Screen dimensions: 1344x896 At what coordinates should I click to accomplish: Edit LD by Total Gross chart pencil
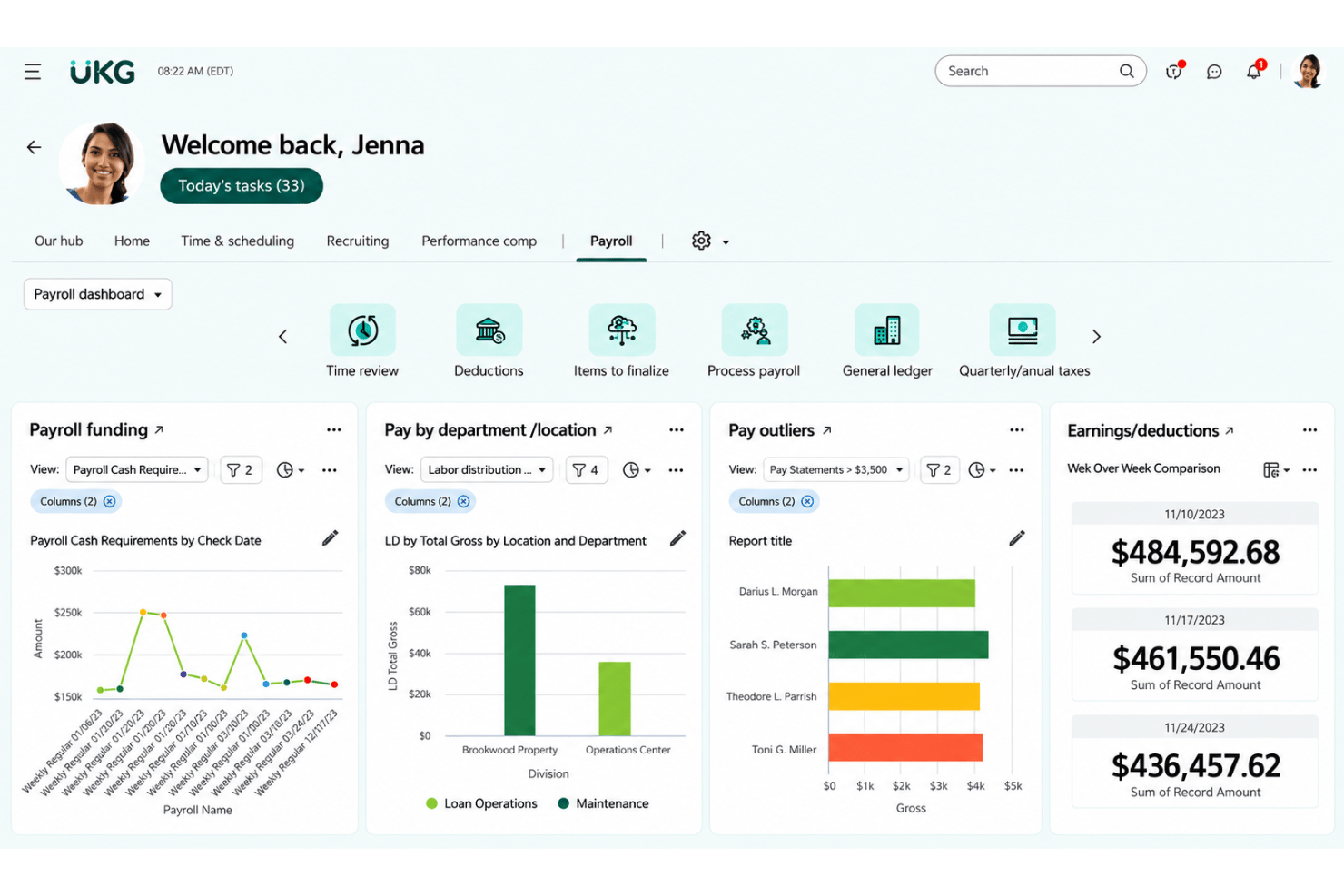(x=677, y=538)
